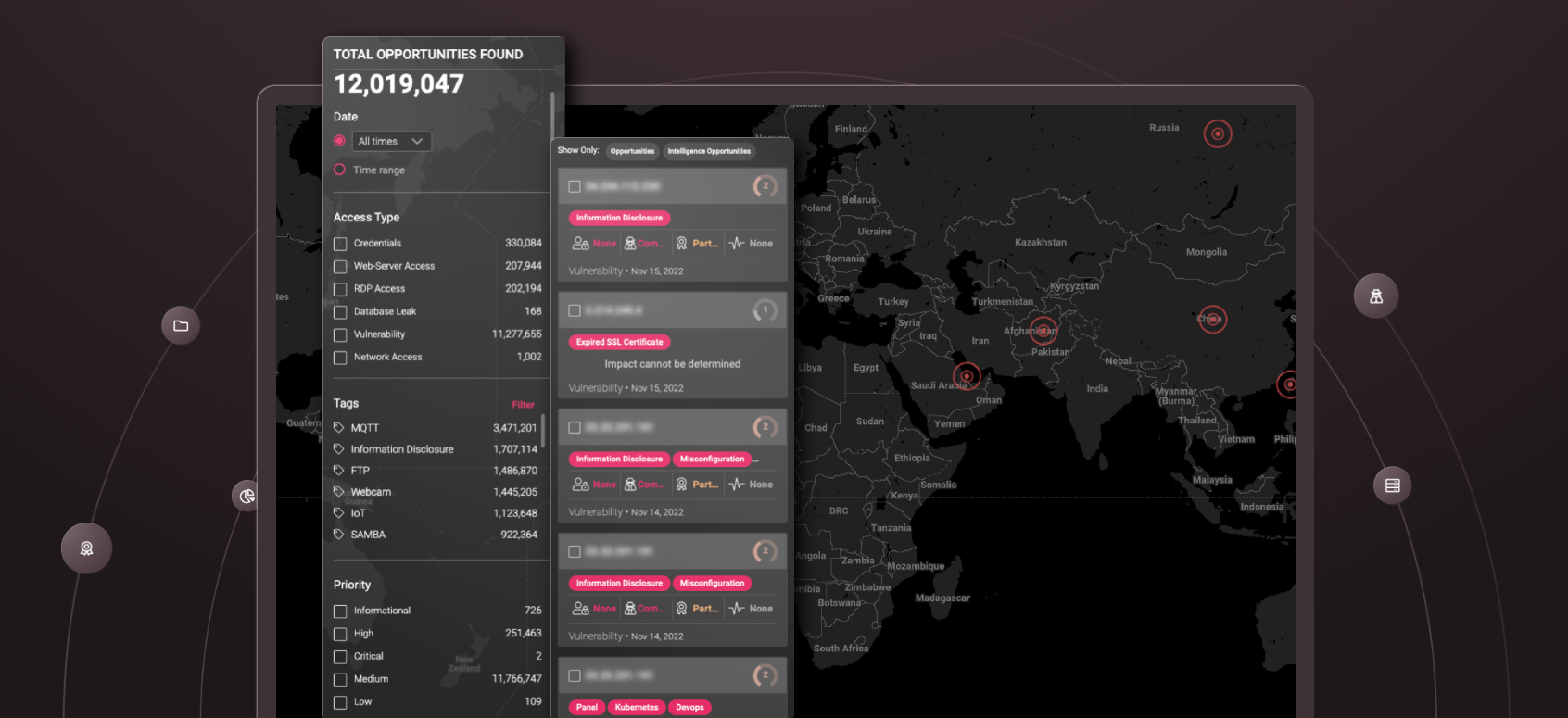Click the Turkey label on the map
Screen dimensions: 1568x718
[x=893, y=302]
